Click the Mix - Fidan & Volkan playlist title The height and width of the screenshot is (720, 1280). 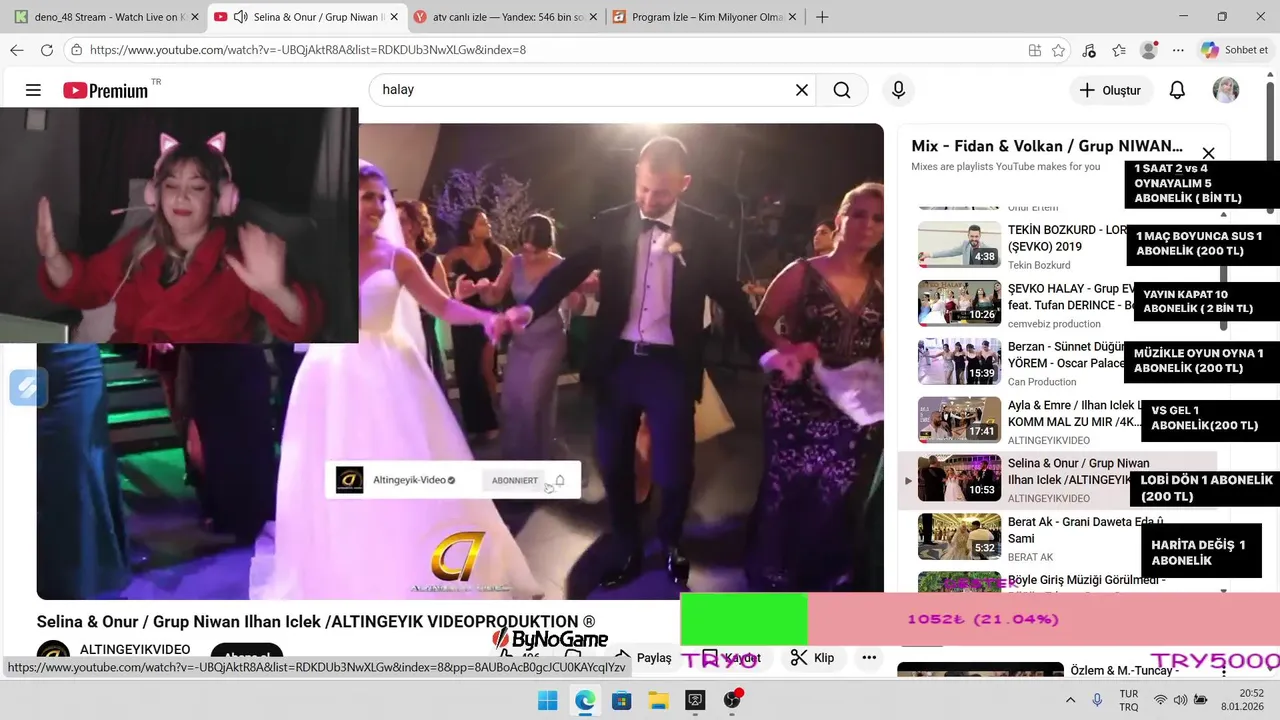tap(1047, 146)
